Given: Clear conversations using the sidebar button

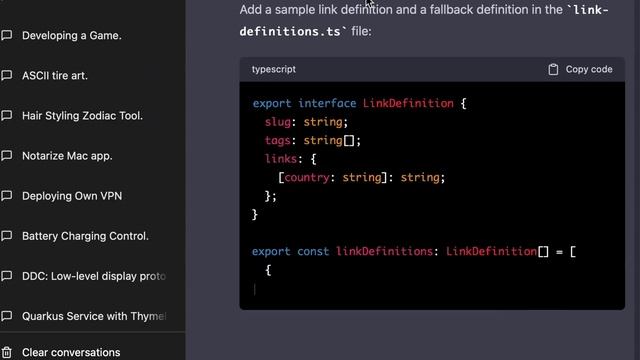Looking at the screenshot, I should (71, 352).
